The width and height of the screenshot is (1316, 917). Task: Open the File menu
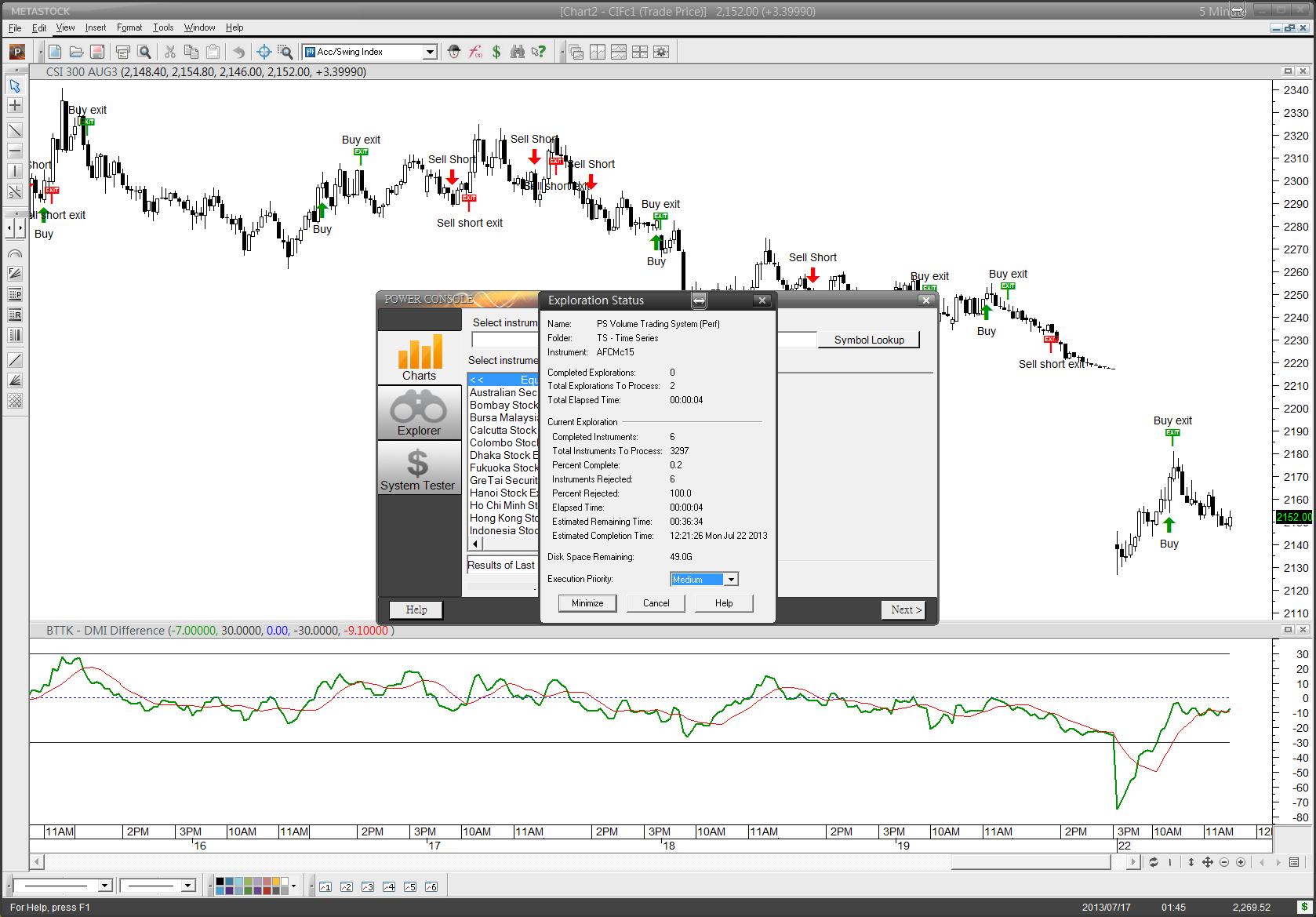(x=15, y=27)
